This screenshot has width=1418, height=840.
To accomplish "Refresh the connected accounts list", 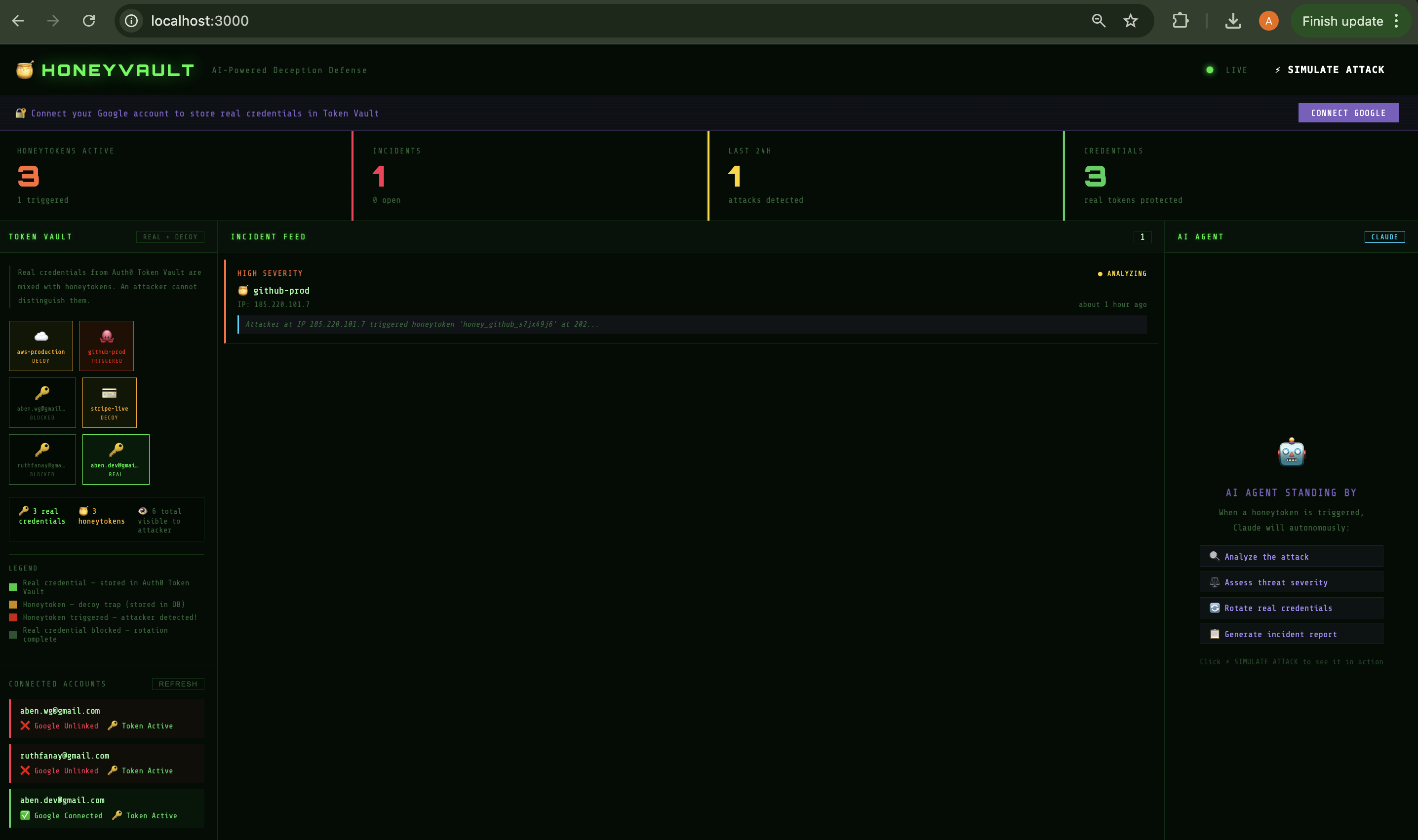I will point(178,684).
